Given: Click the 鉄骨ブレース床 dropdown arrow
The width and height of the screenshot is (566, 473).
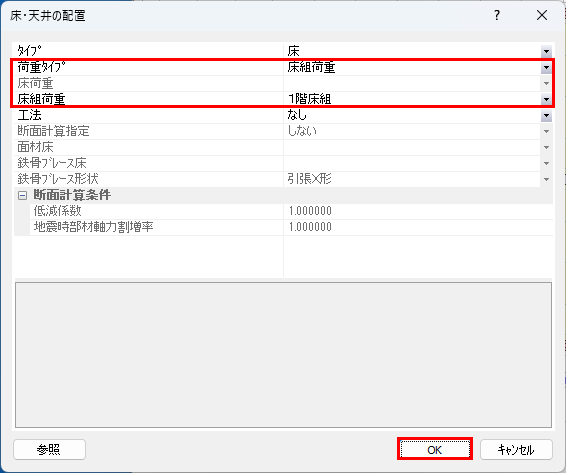Looking at the screenshot, I should coord(546,163).
